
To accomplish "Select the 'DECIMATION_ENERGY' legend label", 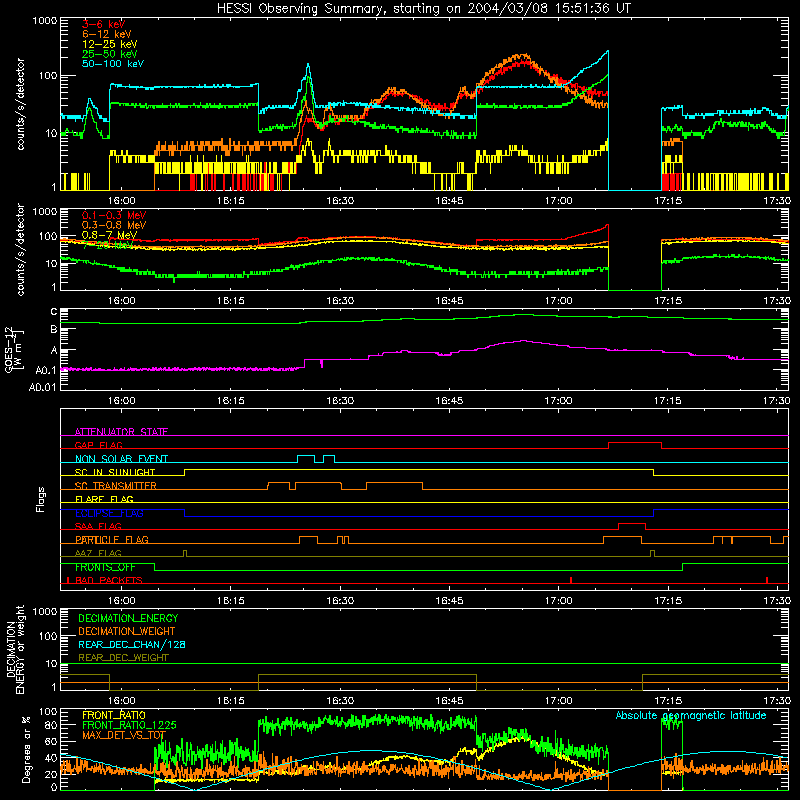I will point(128,618).
